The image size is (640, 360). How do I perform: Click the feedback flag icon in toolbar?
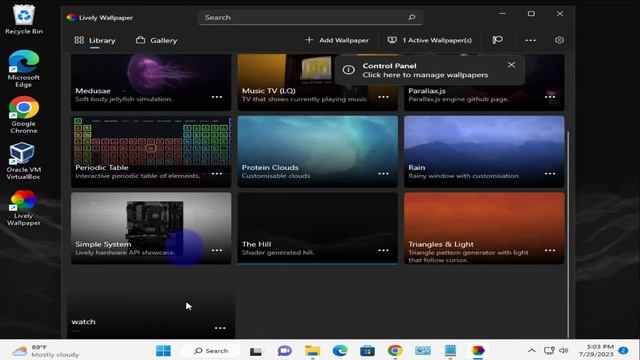[498, 40]
